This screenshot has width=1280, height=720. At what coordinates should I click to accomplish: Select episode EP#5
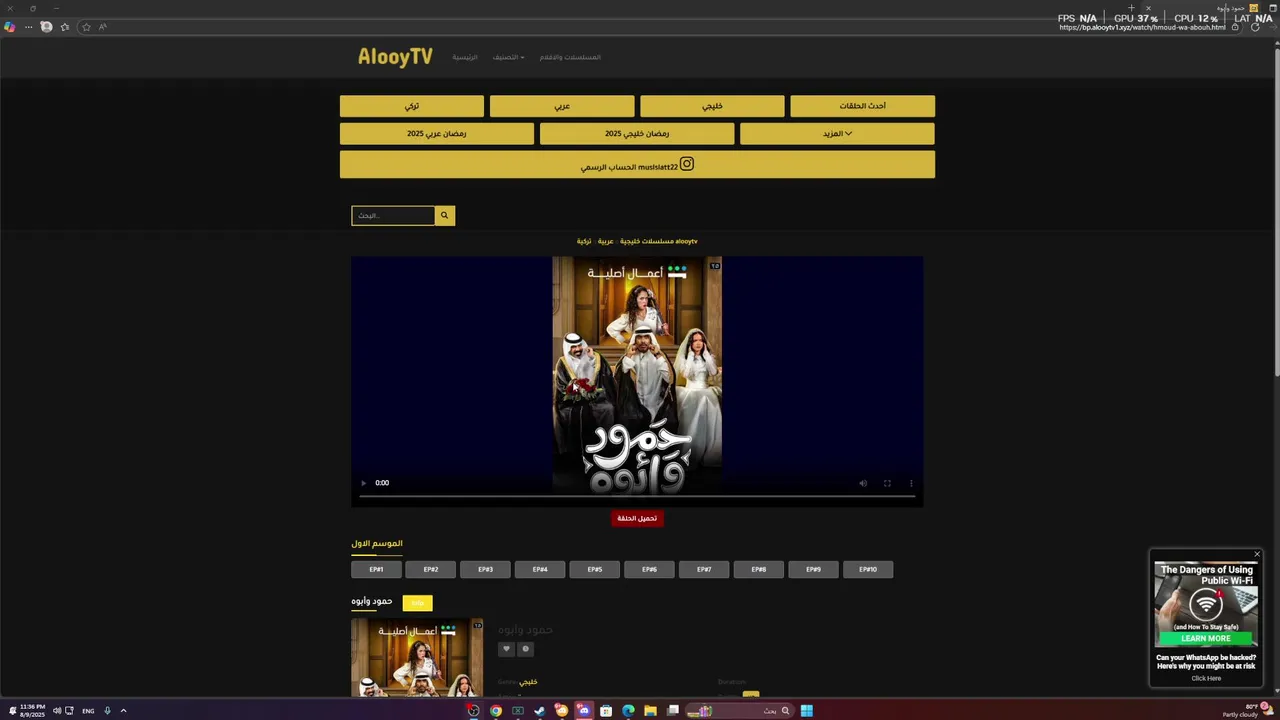pyautogui.click(x=595, y=569)
